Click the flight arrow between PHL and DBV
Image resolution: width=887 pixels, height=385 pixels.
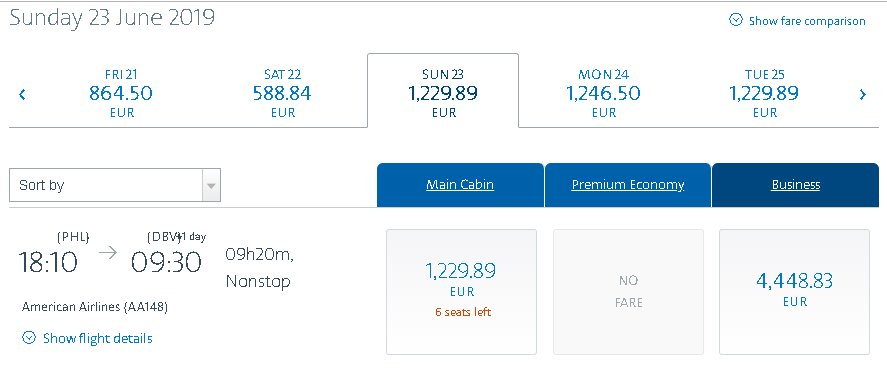107,253
